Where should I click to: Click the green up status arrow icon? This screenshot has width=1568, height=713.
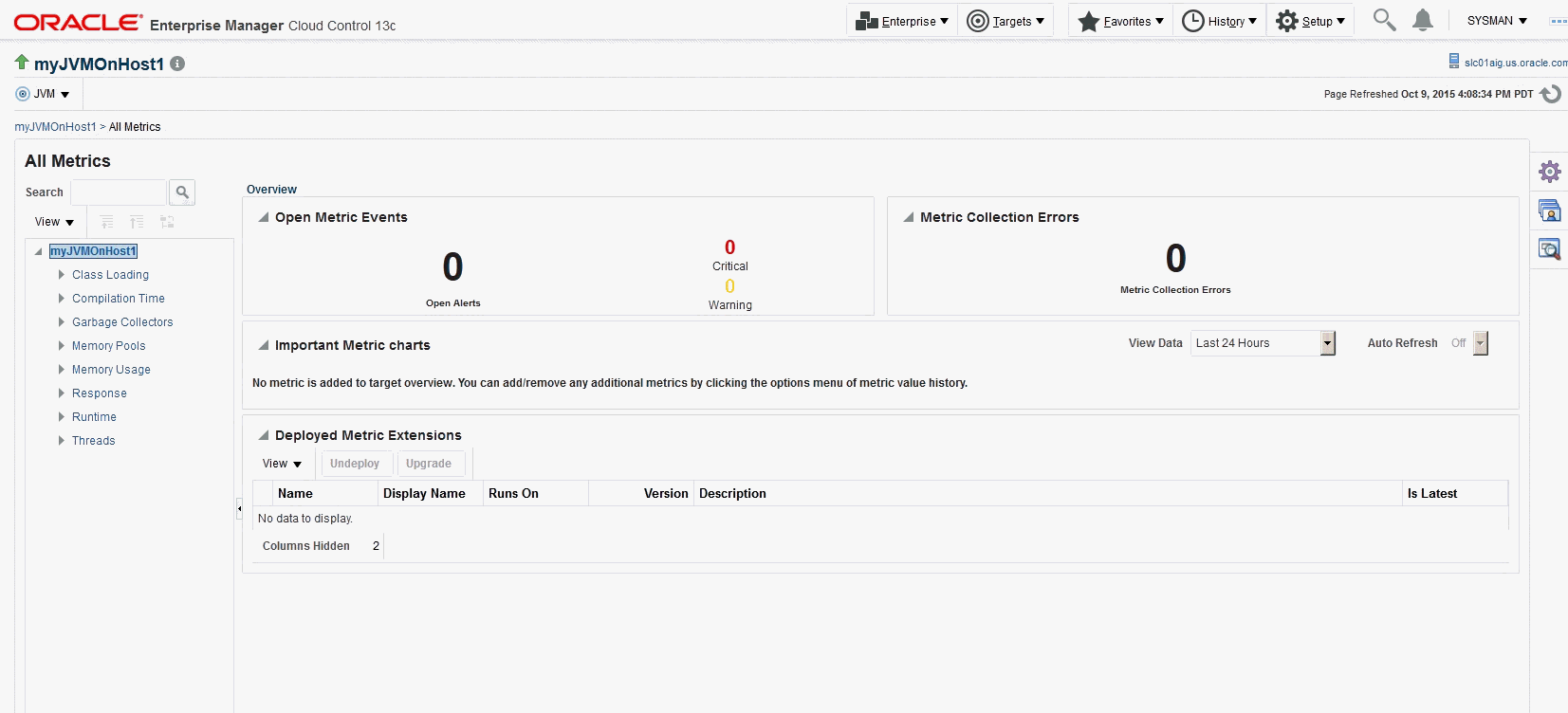(x=22, y=63)
